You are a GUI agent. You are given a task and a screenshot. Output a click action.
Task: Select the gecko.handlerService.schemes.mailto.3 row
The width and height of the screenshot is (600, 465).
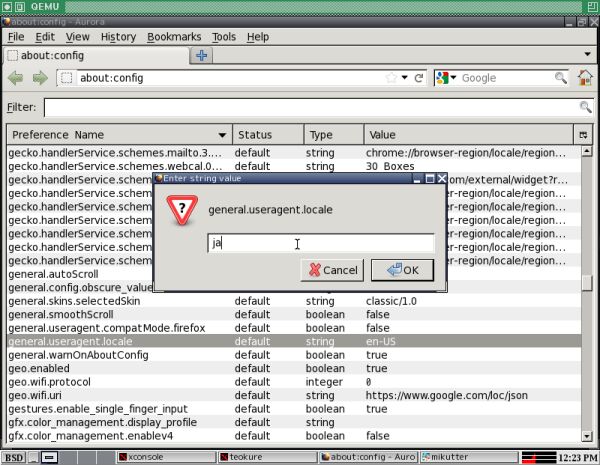pyautogui.click(x=294, y=153)
